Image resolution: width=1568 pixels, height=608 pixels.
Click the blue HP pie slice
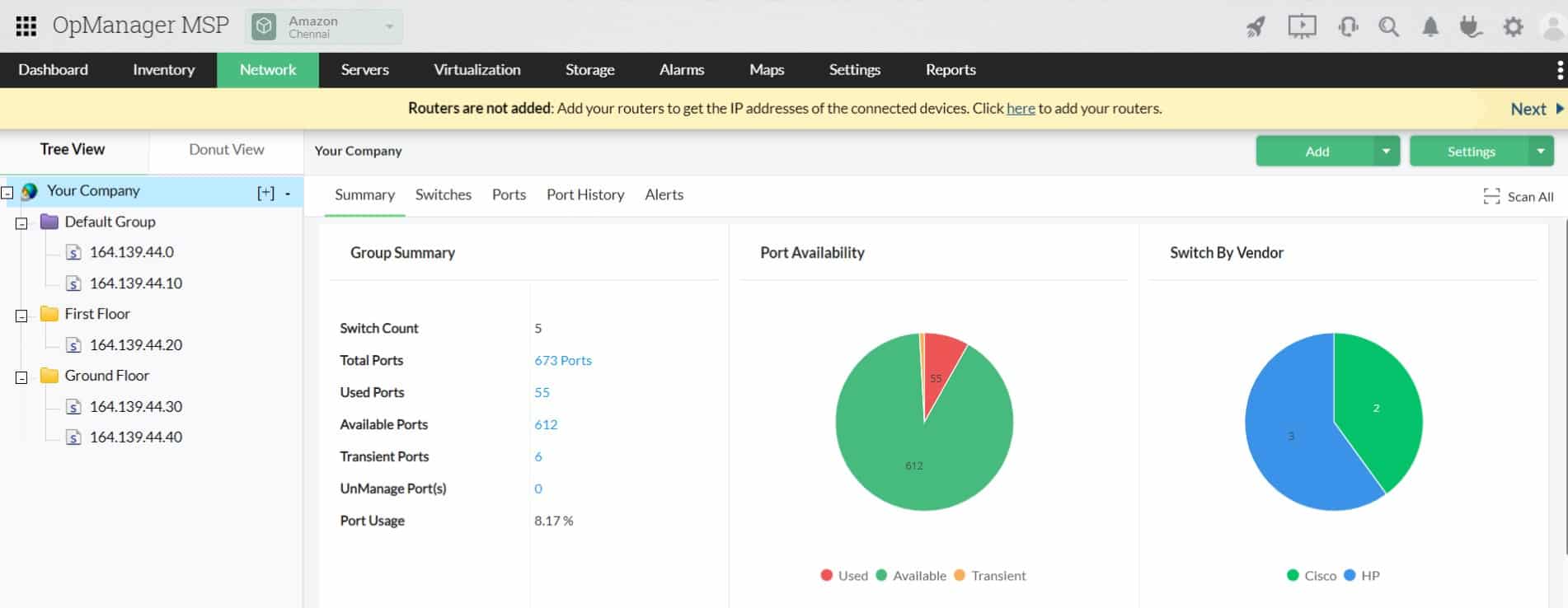pyautogui.click(x=1290, y=437)
